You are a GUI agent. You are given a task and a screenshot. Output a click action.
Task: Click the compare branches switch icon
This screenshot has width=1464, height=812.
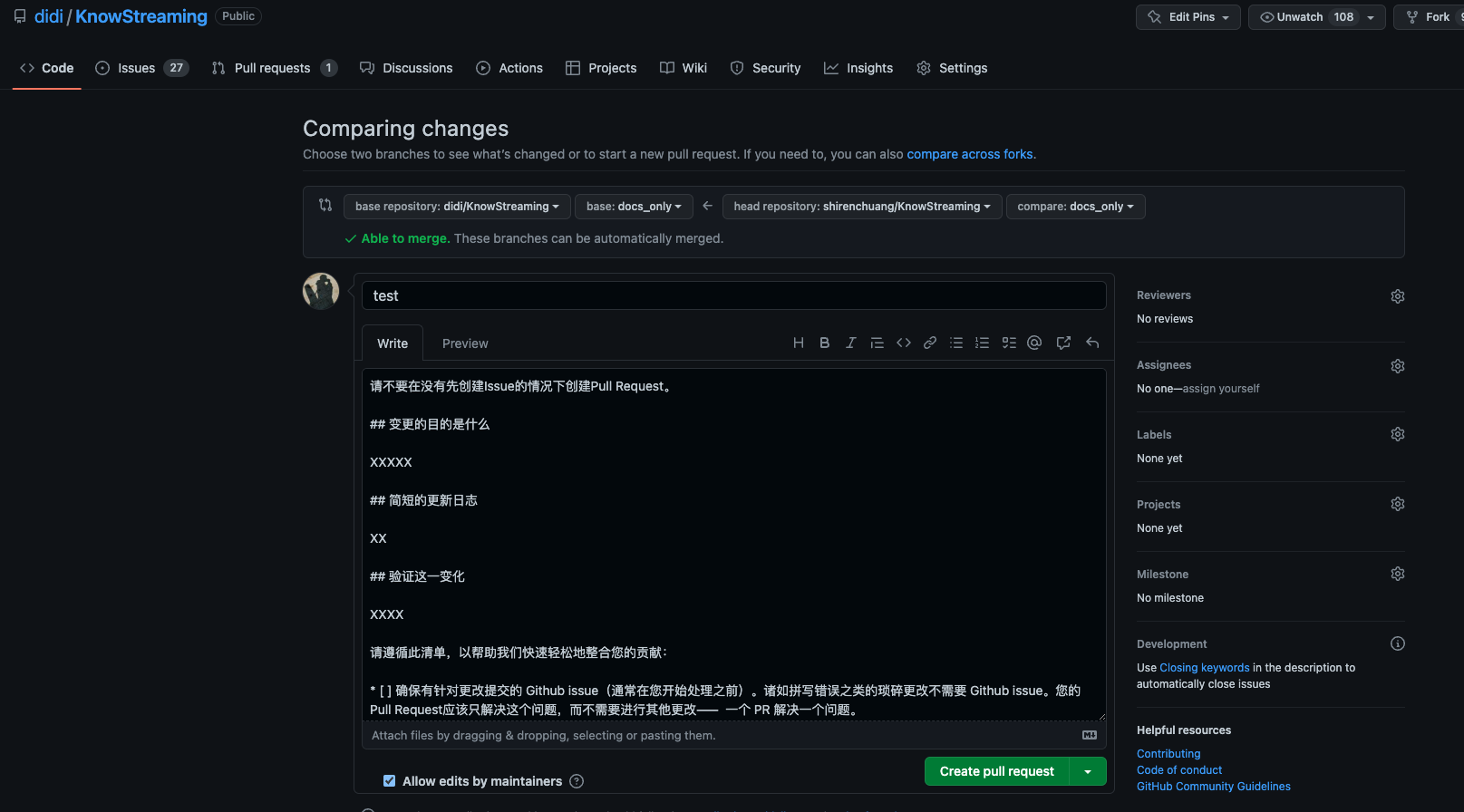point(325,206)
